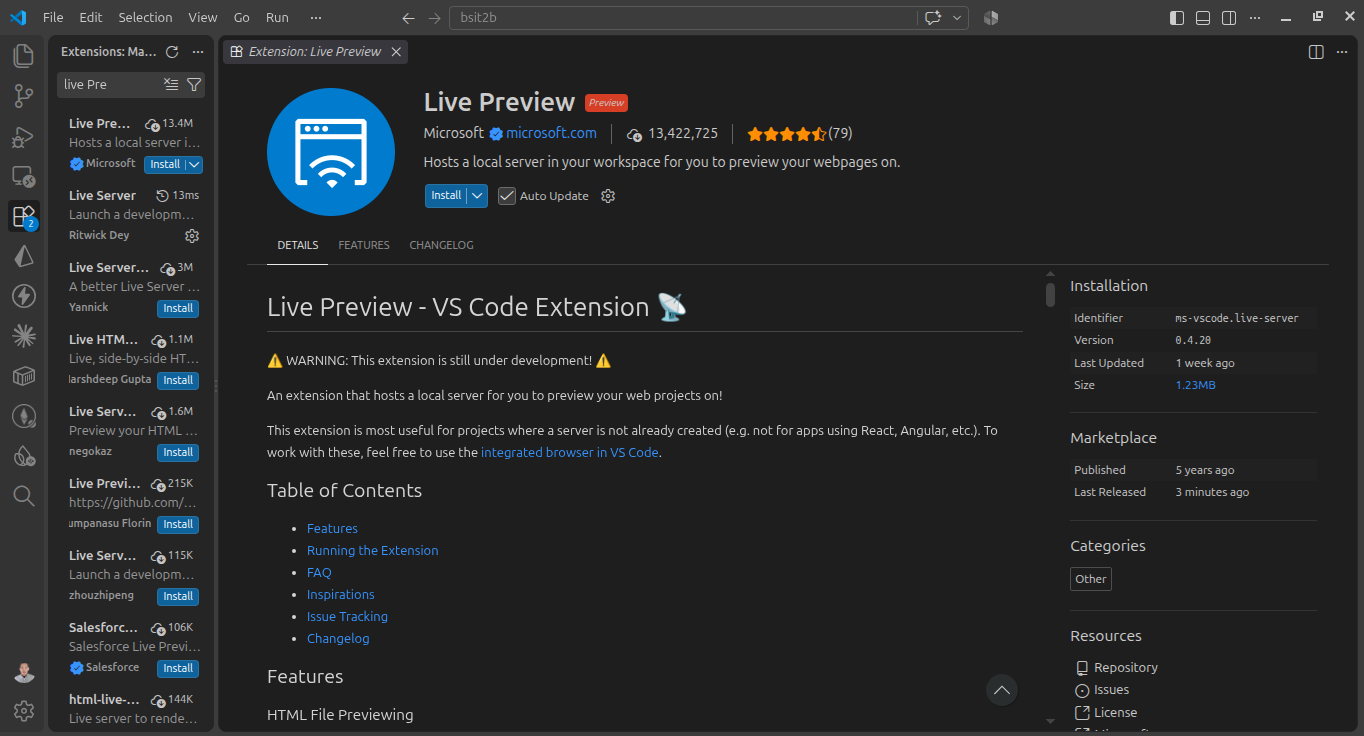Go back using the title bar arrow
The height and width of the screenshot is (736, 1364).
pos(408,18)
